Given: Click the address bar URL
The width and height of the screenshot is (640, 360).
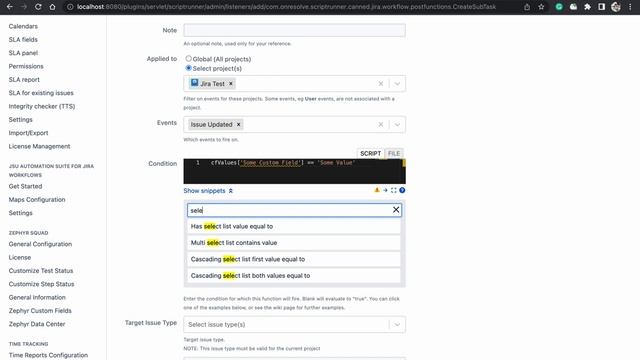Looking at the screenshot, I should pyautogui.click(x=286, y=7).
